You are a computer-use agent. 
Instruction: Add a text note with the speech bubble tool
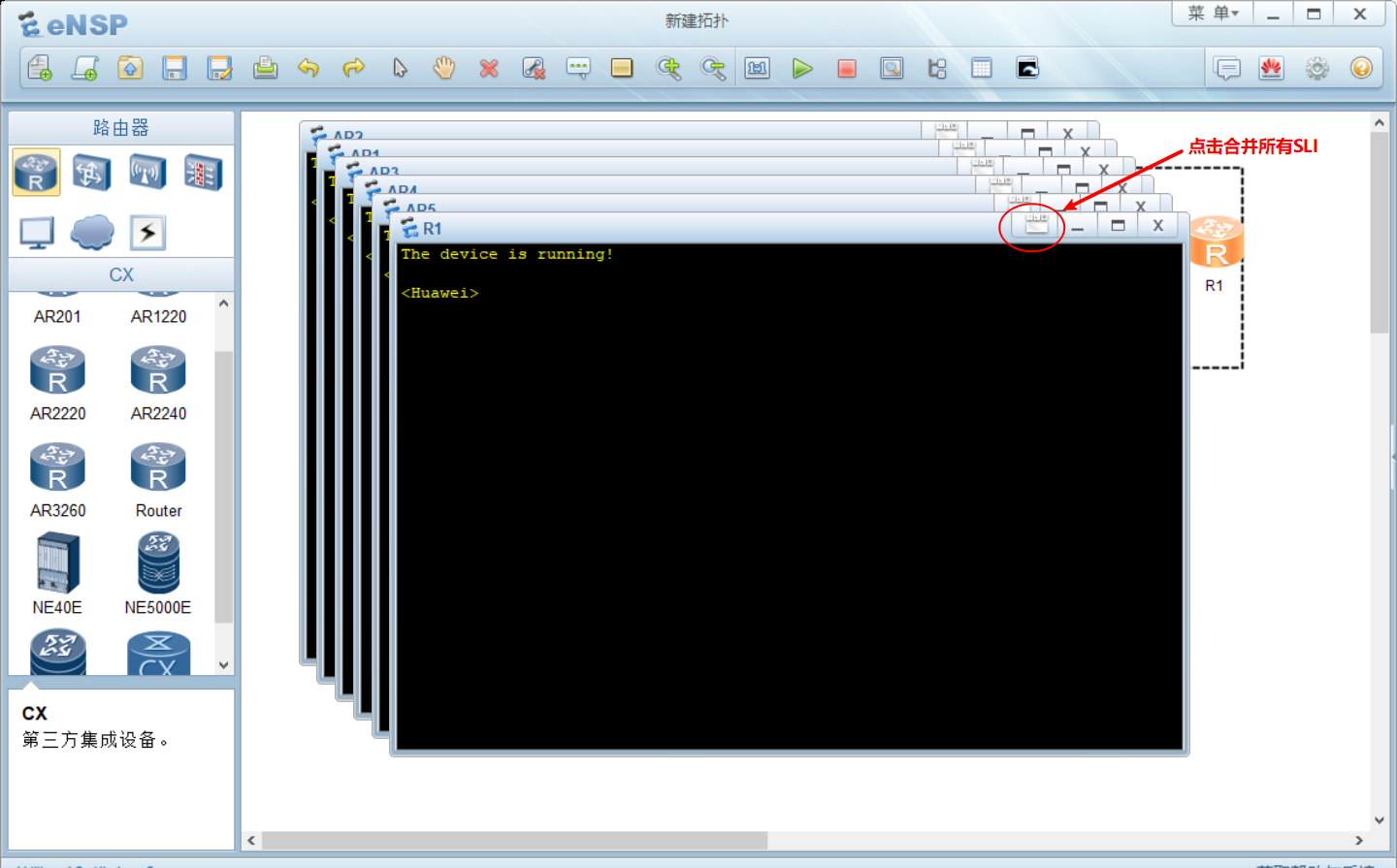pos(578,68)
